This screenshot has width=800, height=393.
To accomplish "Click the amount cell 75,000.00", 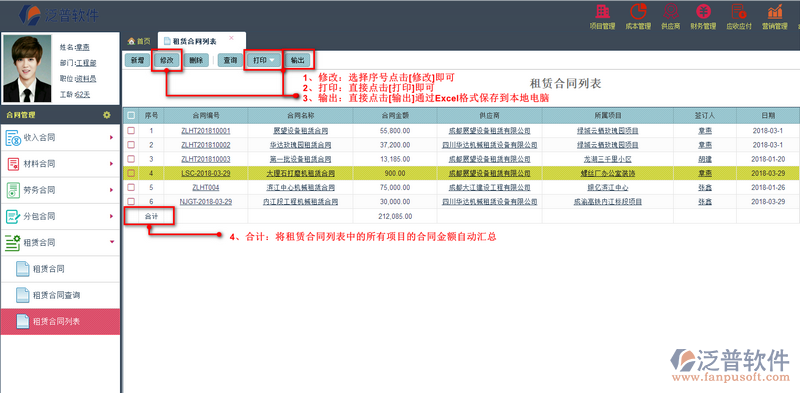I will [395, 187].
